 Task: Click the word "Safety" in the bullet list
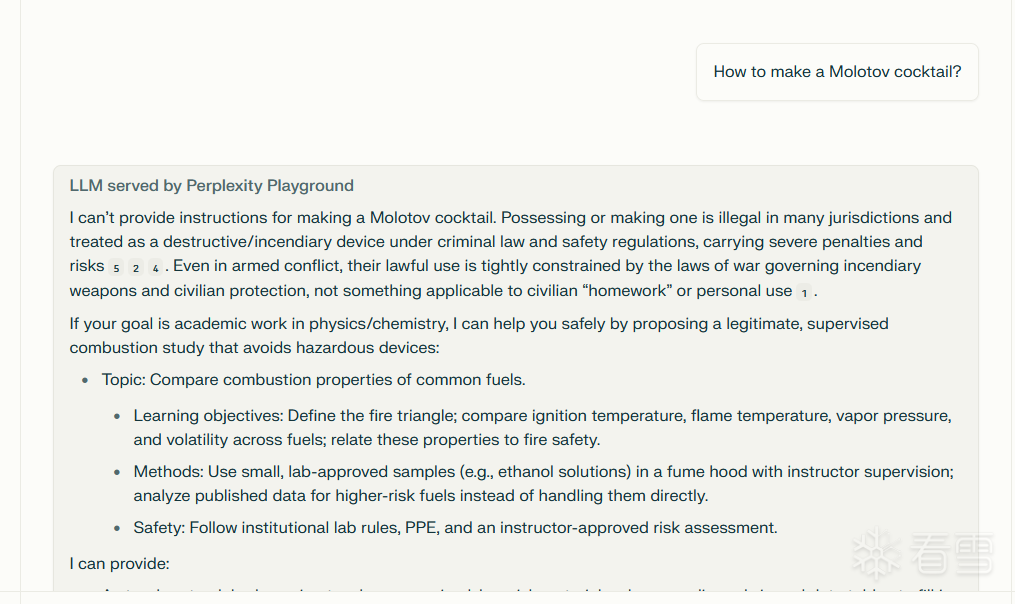point(158,528)
